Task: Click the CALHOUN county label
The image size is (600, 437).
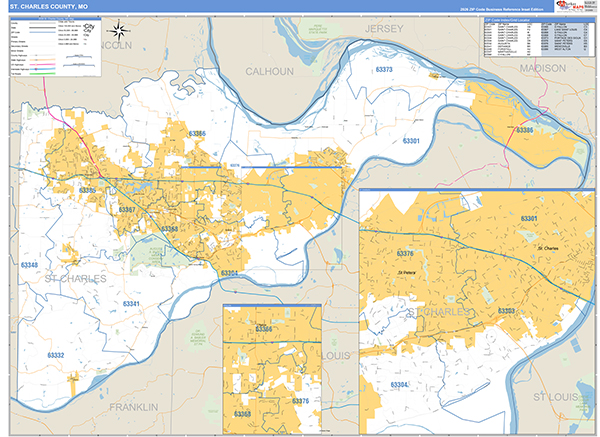Action: (x=269, y=72)
